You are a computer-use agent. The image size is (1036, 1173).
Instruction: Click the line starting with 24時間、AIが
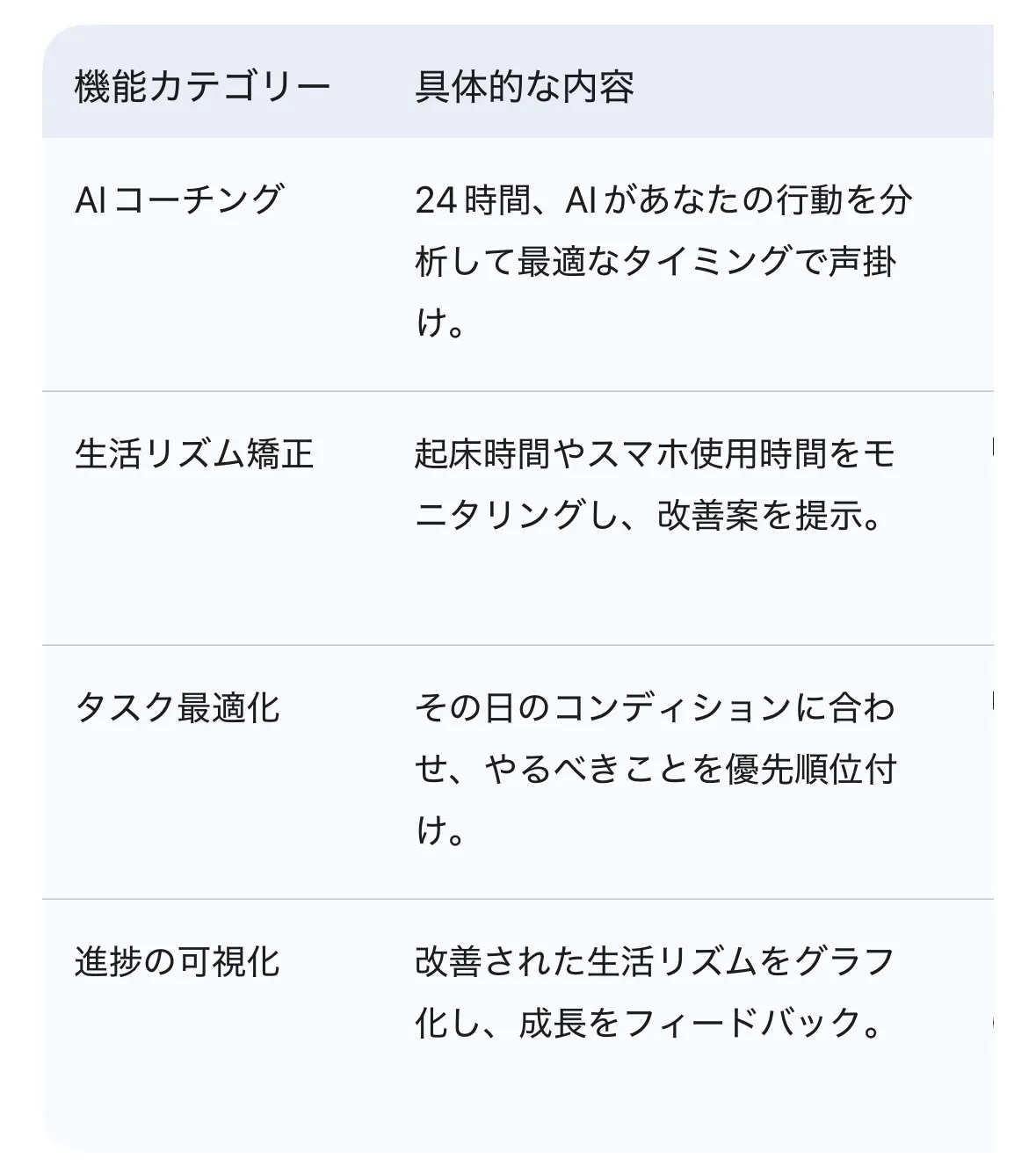pyautogui.click(x=663, y=200)
